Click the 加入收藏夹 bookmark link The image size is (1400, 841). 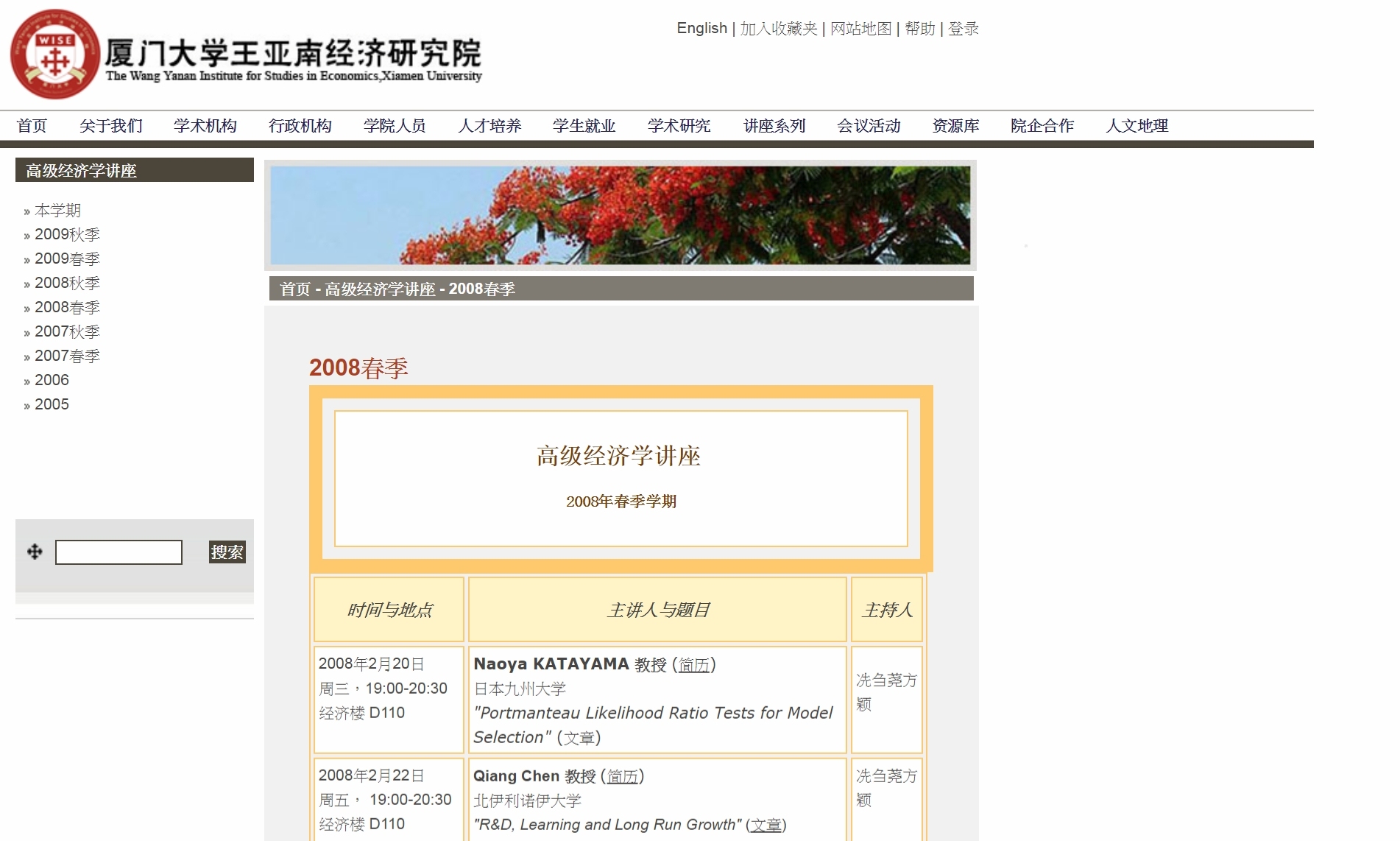[x=779, y=29]
